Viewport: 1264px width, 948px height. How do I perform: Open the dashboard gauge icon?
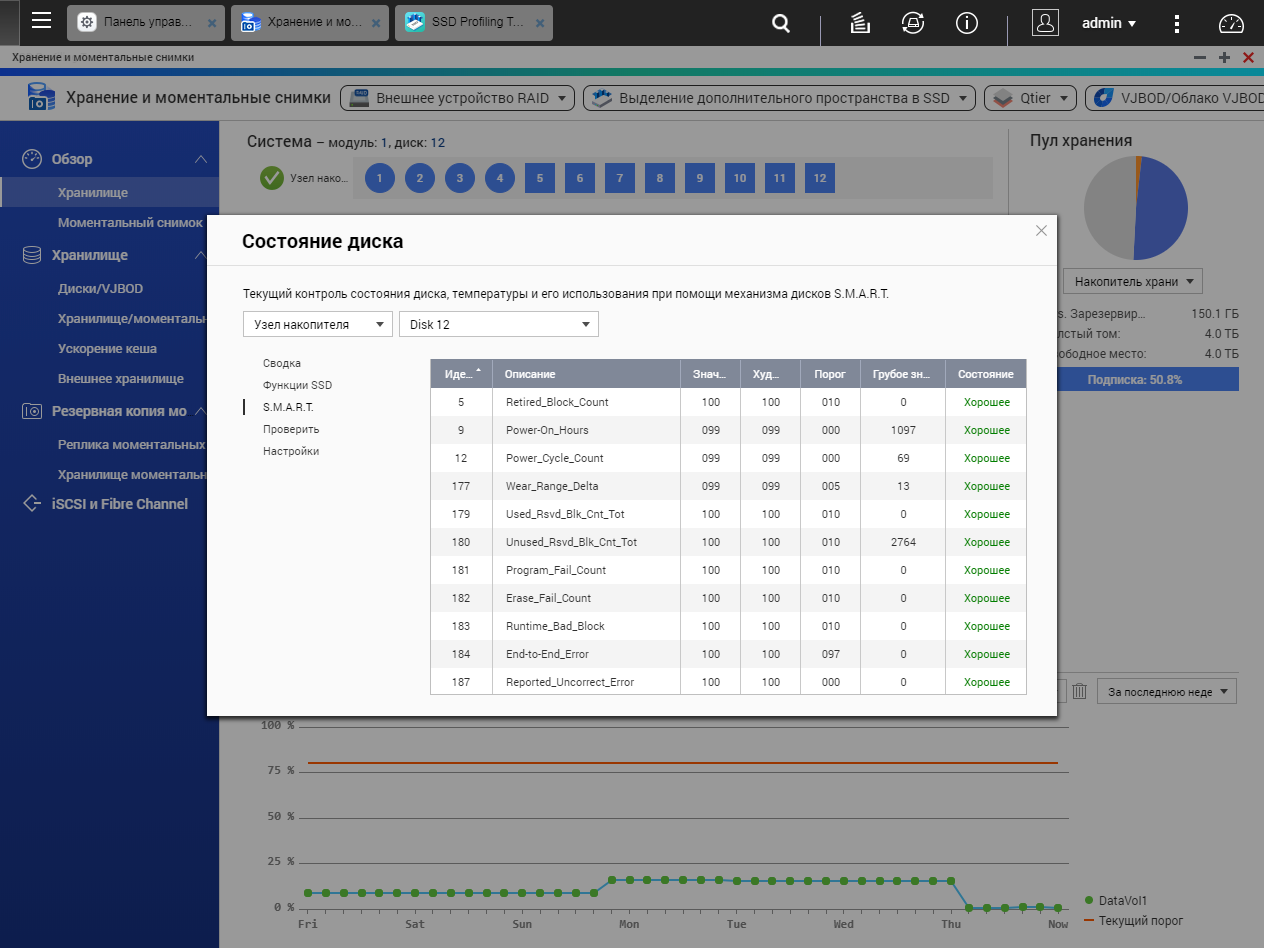tap(1231, 23)
